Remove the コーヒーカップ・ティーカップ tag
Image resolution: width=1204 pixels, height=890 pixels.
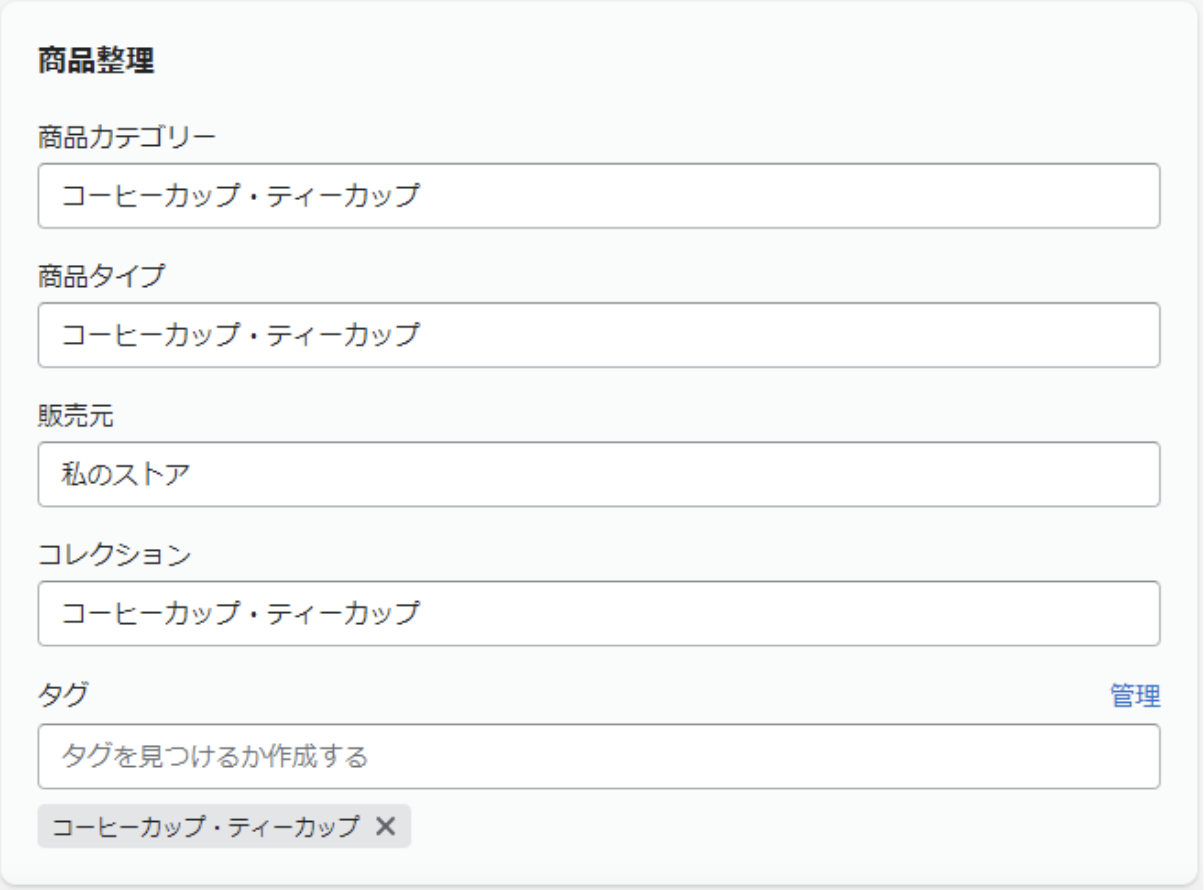coord(386,827)
